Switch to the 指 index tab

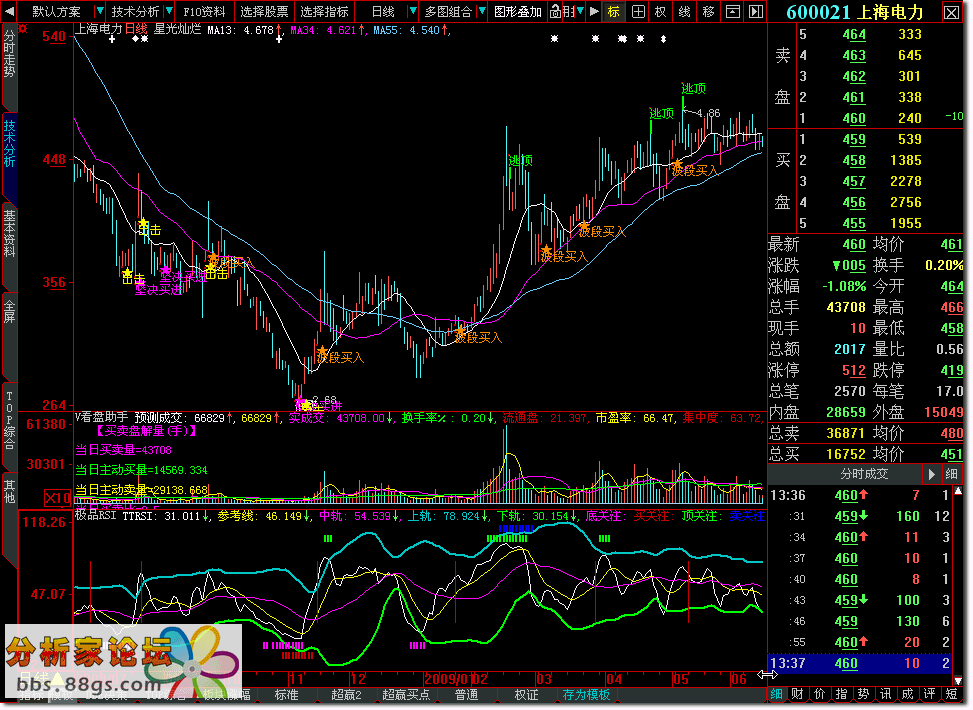click(x=841, y=694)
